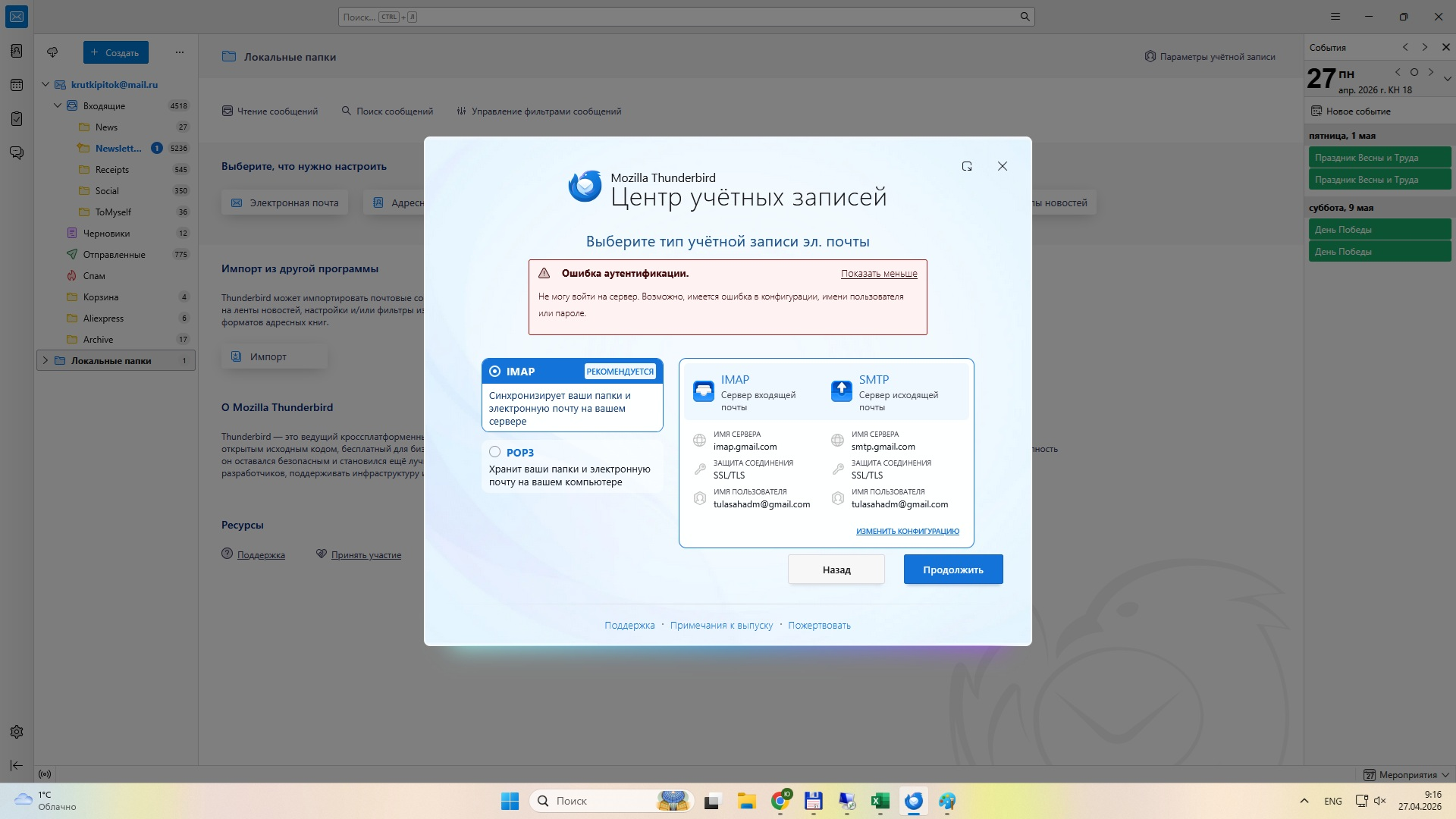Collapse the krutkipitok@mail.ru account tree
1456x819 pixels.
tap(45, 85)
